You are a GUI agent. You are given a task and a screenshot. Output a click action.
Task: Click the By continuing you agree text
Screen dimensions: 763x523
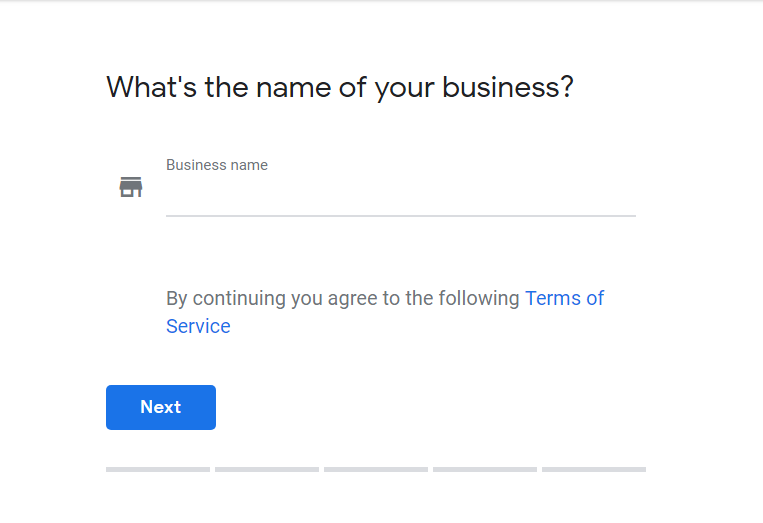[x=343, y=298]
